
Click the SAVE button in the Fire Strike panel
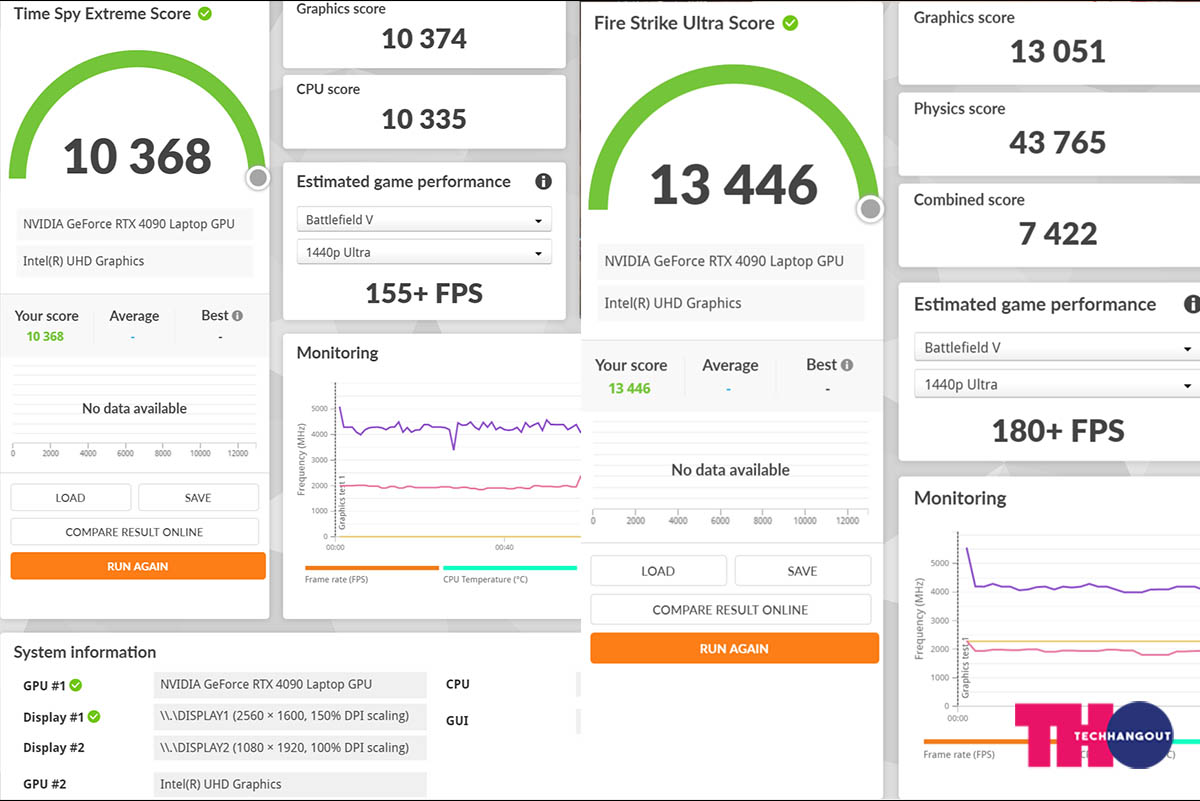tap(802, 571)
